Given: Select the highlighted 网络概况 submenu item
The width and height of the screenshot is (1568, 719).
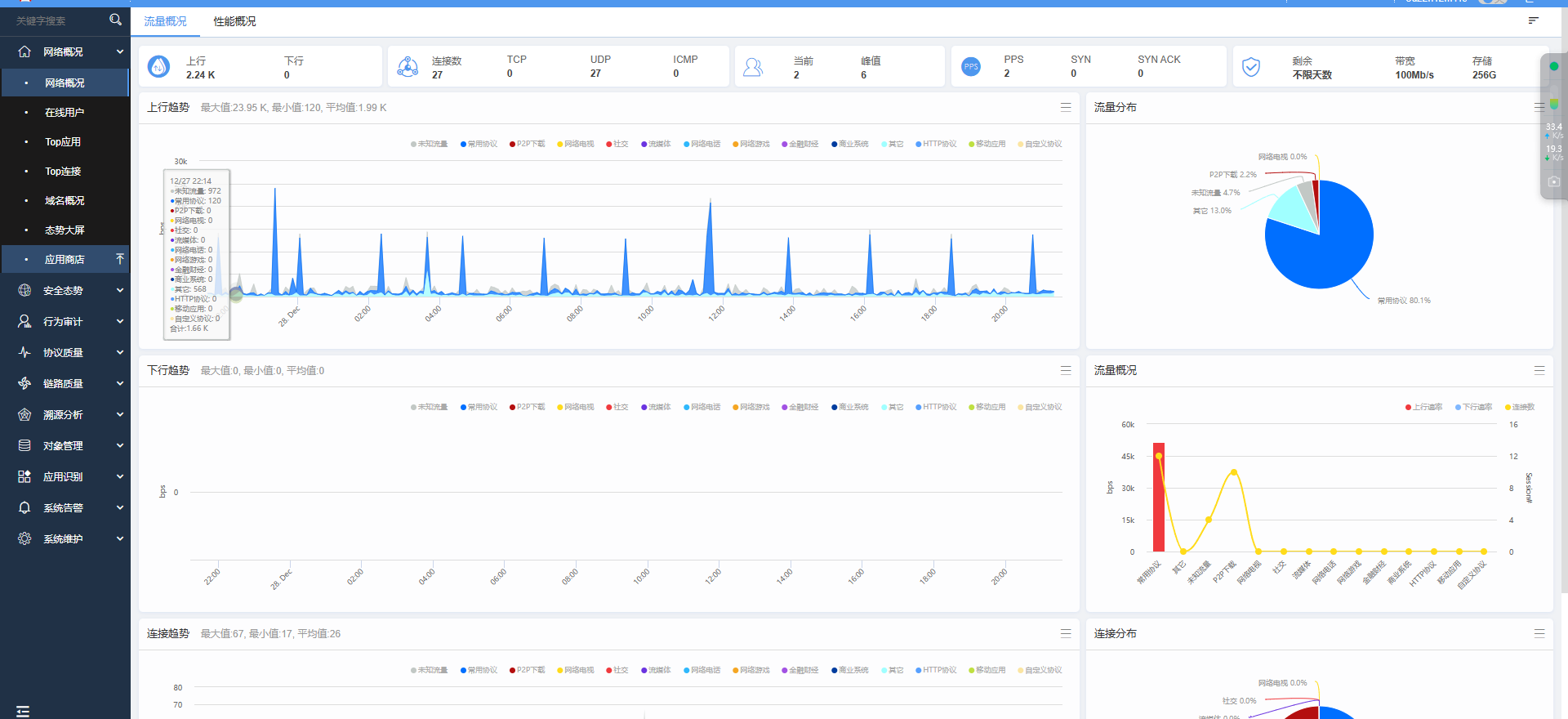Looking at the screenshot, I should click(65, 83).
